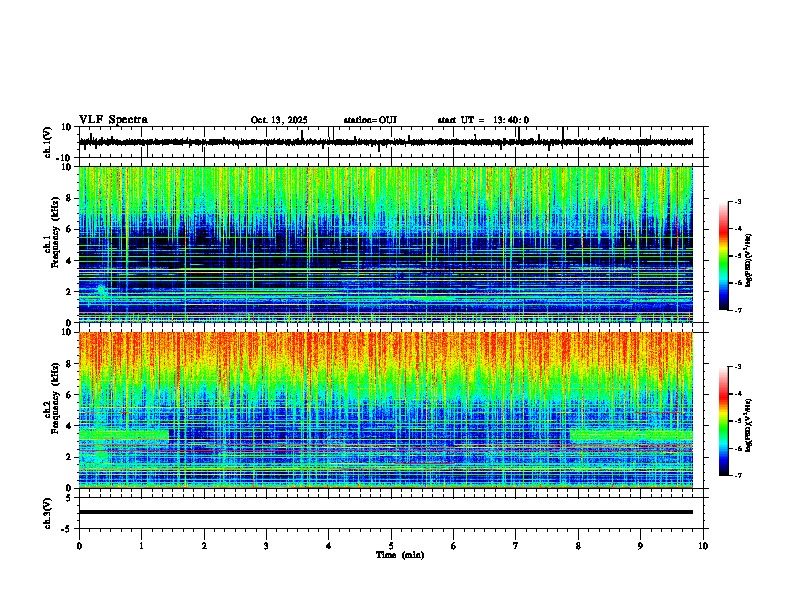
Task: Click time axis tick label "8"
Action: pyautogui.click(x=578, y=546)
